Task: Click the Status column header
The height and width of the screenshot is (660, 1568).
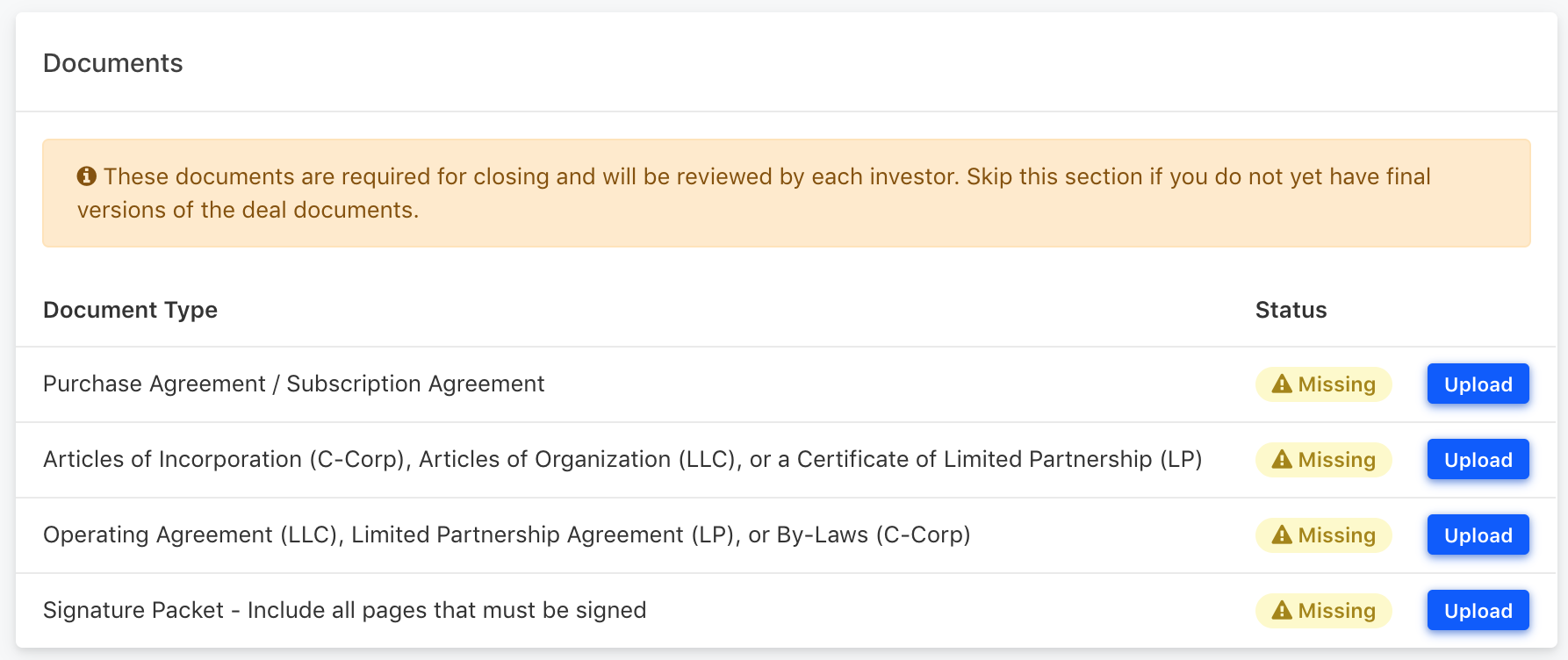Action: coord(1291,310)
